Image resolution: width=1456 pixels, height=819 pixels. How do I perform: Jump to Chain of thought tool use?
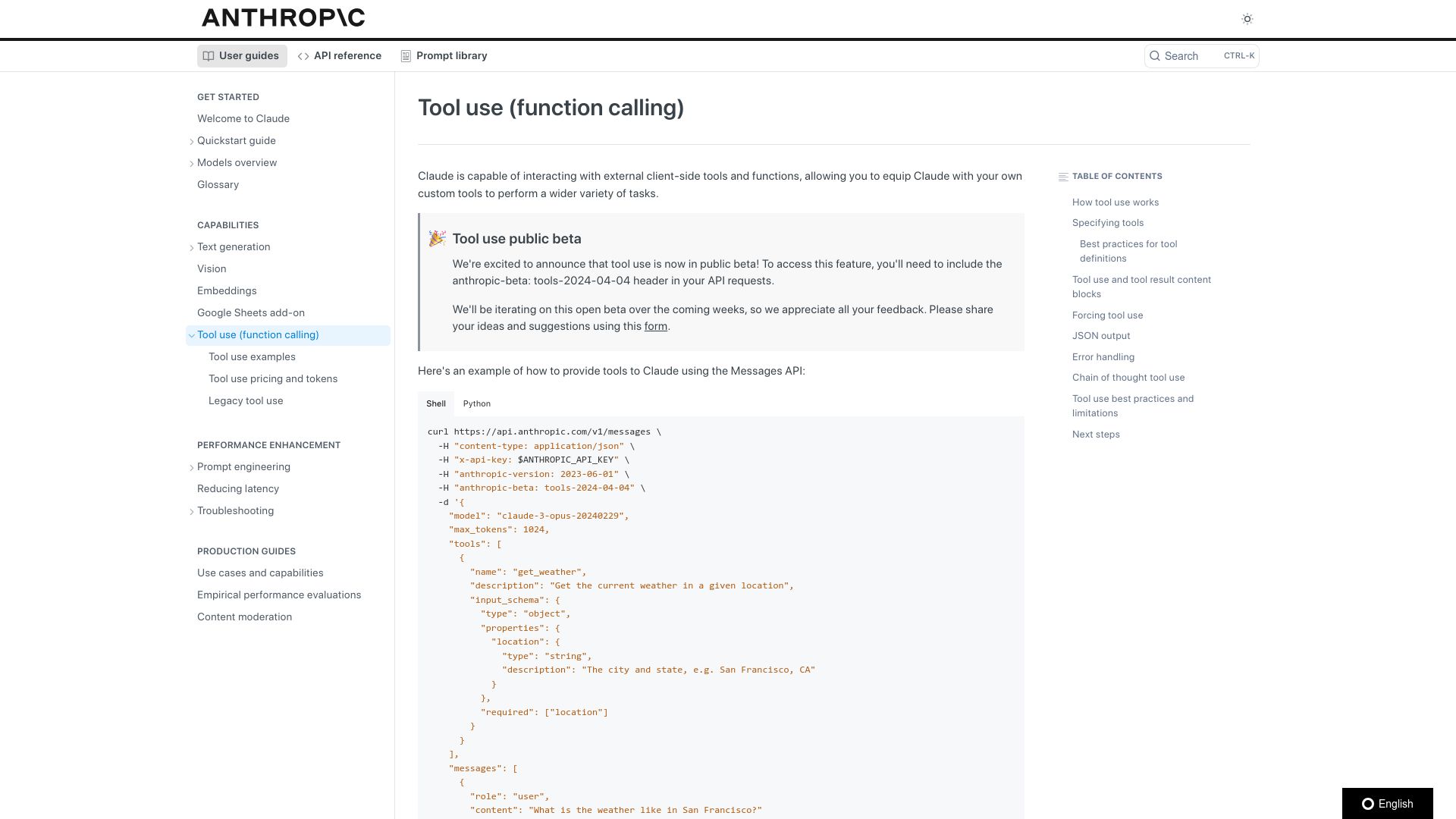[1128, 378]
